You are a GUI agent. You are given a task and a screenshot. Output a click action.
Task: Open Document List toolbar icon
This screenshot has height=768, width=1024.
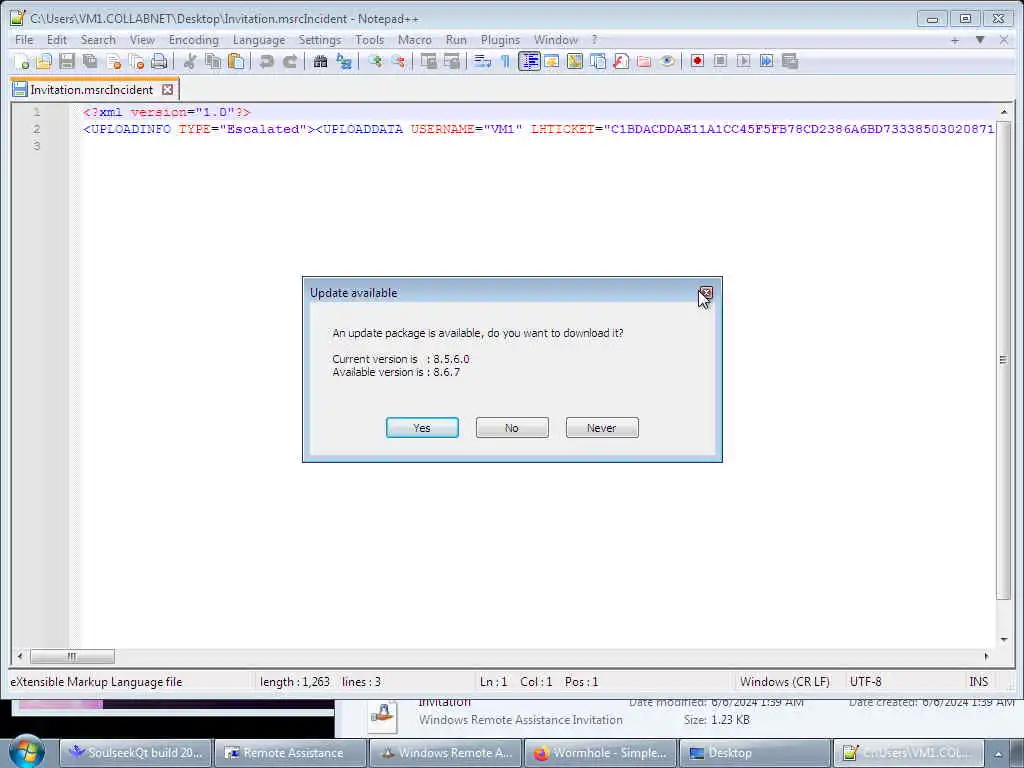598,61
